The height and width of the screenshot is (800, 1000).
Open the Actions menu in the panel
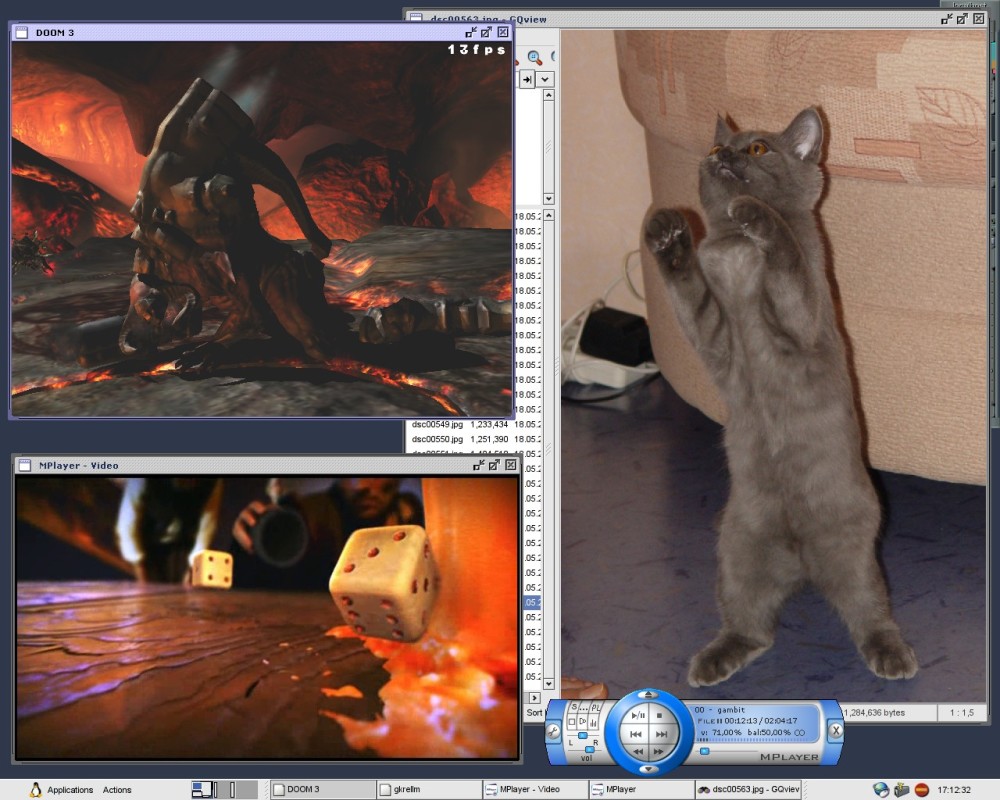click(x=117, y=790)
